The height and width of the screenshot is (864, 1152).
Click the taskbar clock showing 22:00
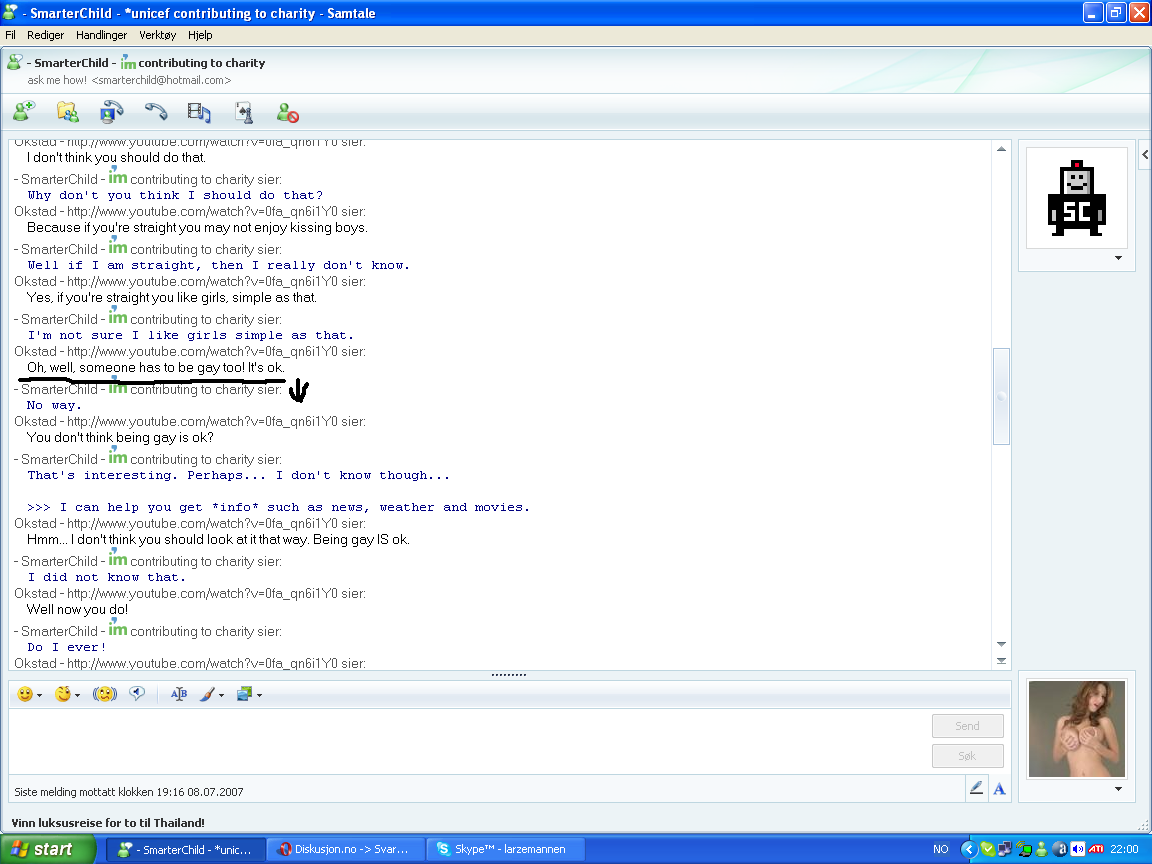pyautogui.click(x=1124, y=849)
